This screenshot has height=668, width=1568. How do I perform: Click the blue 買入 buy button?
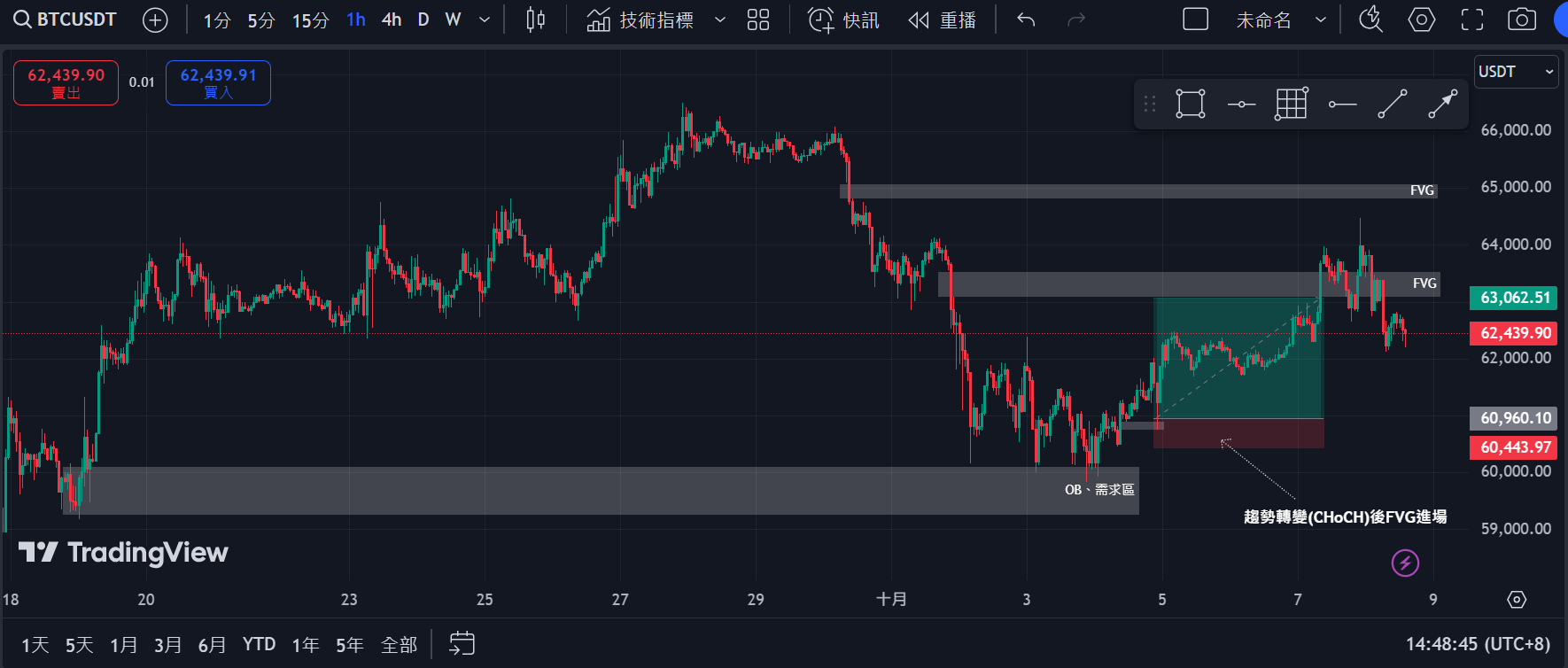(x=218, y=83)
